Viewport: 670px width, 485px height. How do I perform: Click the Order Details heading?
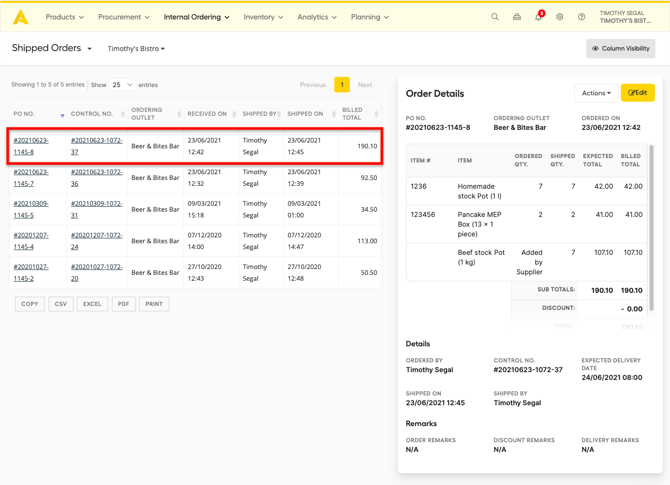pos(435,94)
